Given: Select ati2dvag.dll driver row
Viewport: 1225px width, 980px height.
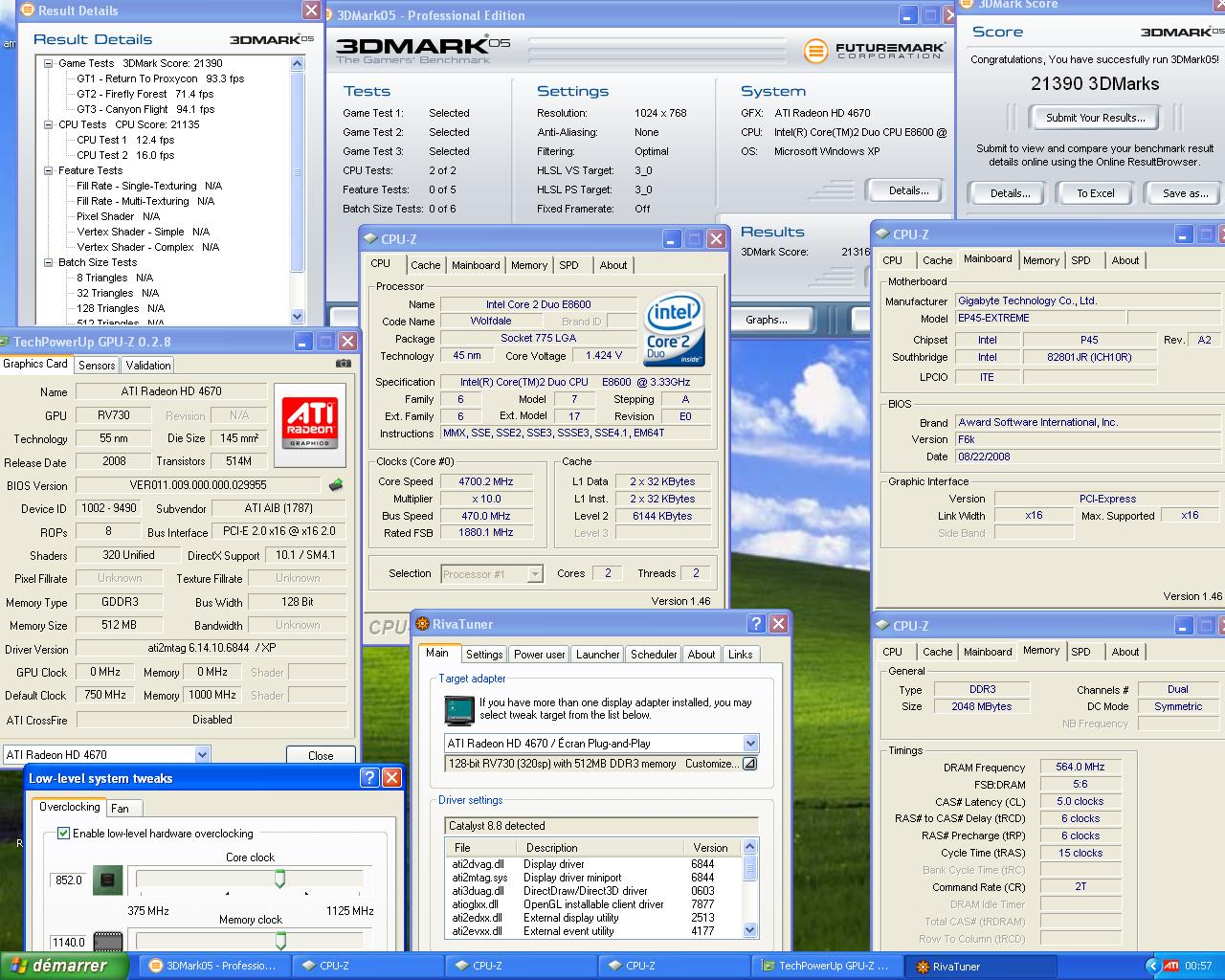Looking at the screenshot, I should tap(593, 864).
